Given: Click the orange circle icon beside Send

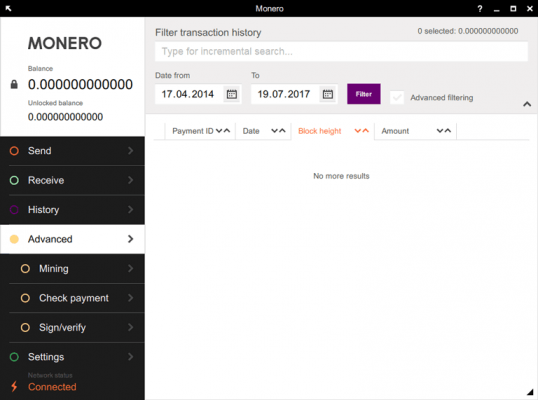Looking at the screenshot, I should [x=14, y=151].
